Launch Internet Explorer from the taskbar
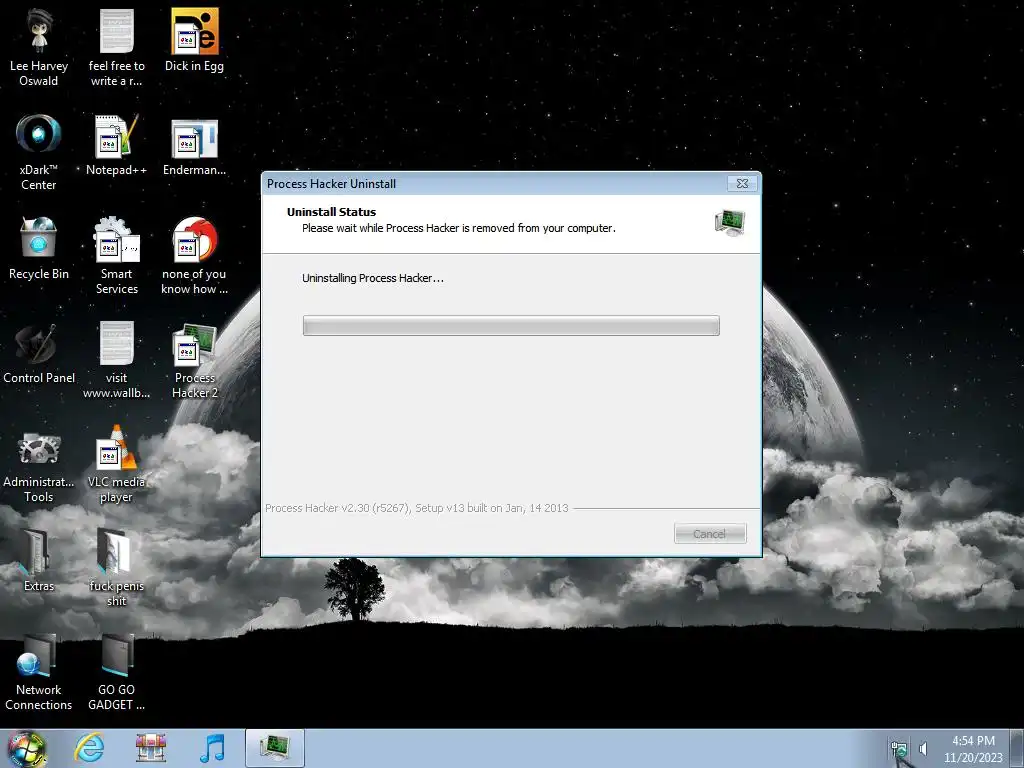The image size is (1024, 768). 89,748
